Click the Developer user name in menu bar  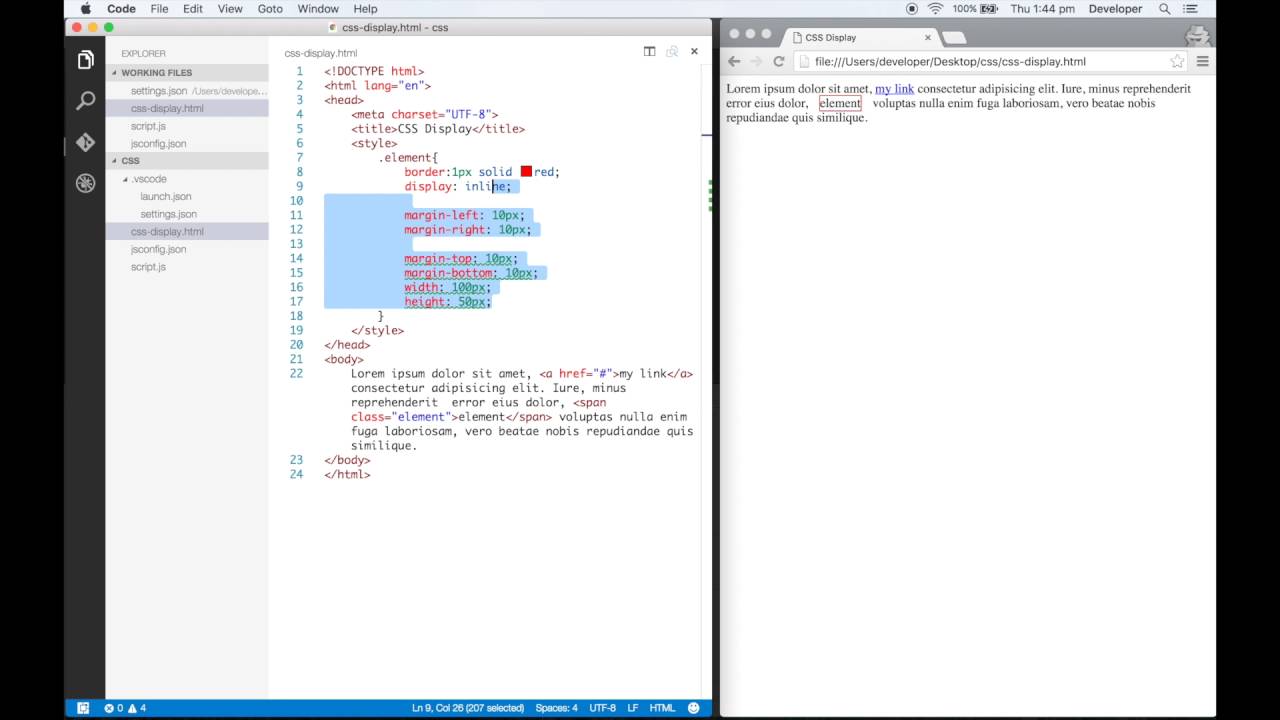click(1116, 9)
